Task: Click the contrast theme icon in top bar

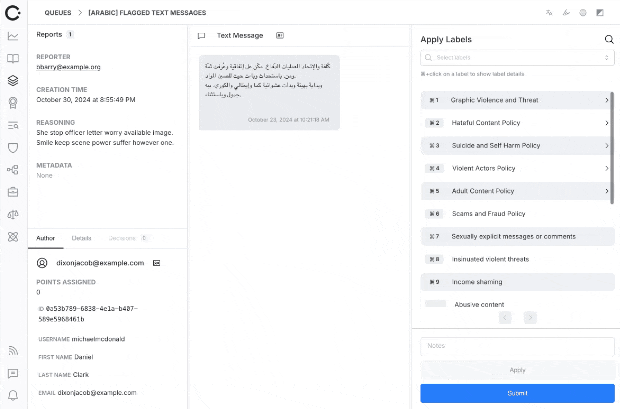Action: point(600,13)
